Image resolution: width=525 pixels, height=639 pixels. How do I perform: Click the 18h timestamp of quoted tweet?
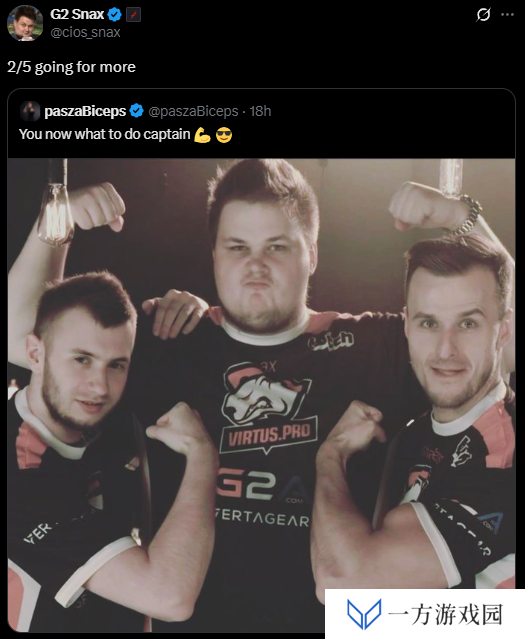(x=260, y=111)
